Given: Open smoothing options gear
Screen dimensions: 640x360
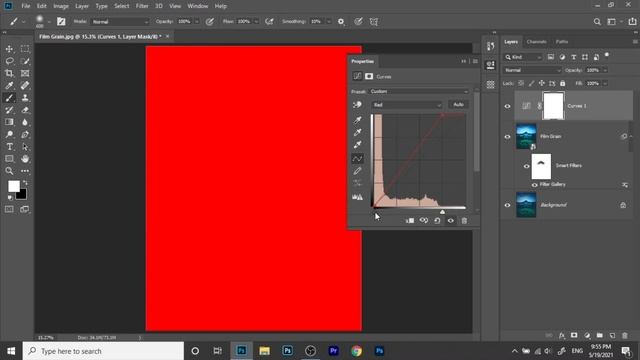Looking at the screenshot, I should click(x=341, y=22).
